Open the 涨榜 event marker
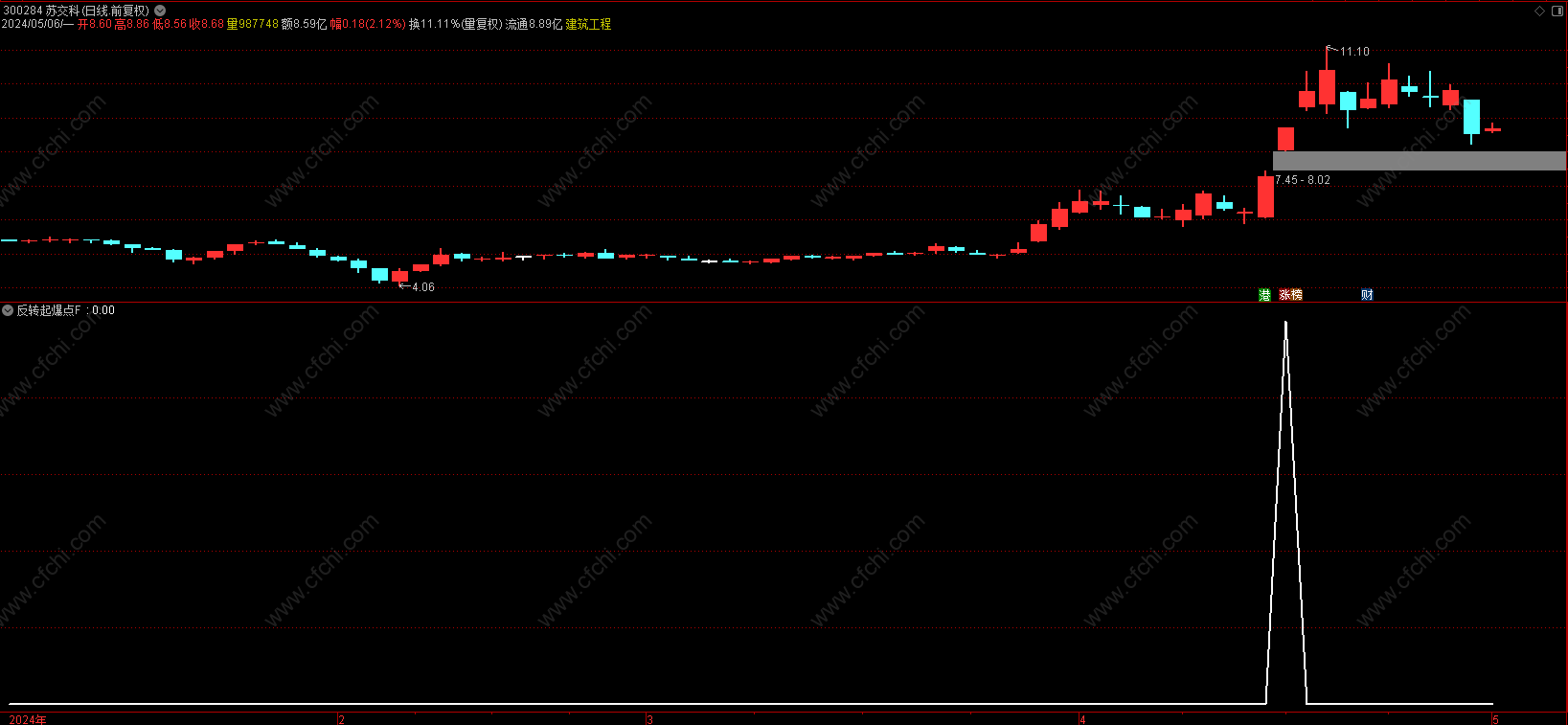Screen dimensions: 1568x725 1291,295
